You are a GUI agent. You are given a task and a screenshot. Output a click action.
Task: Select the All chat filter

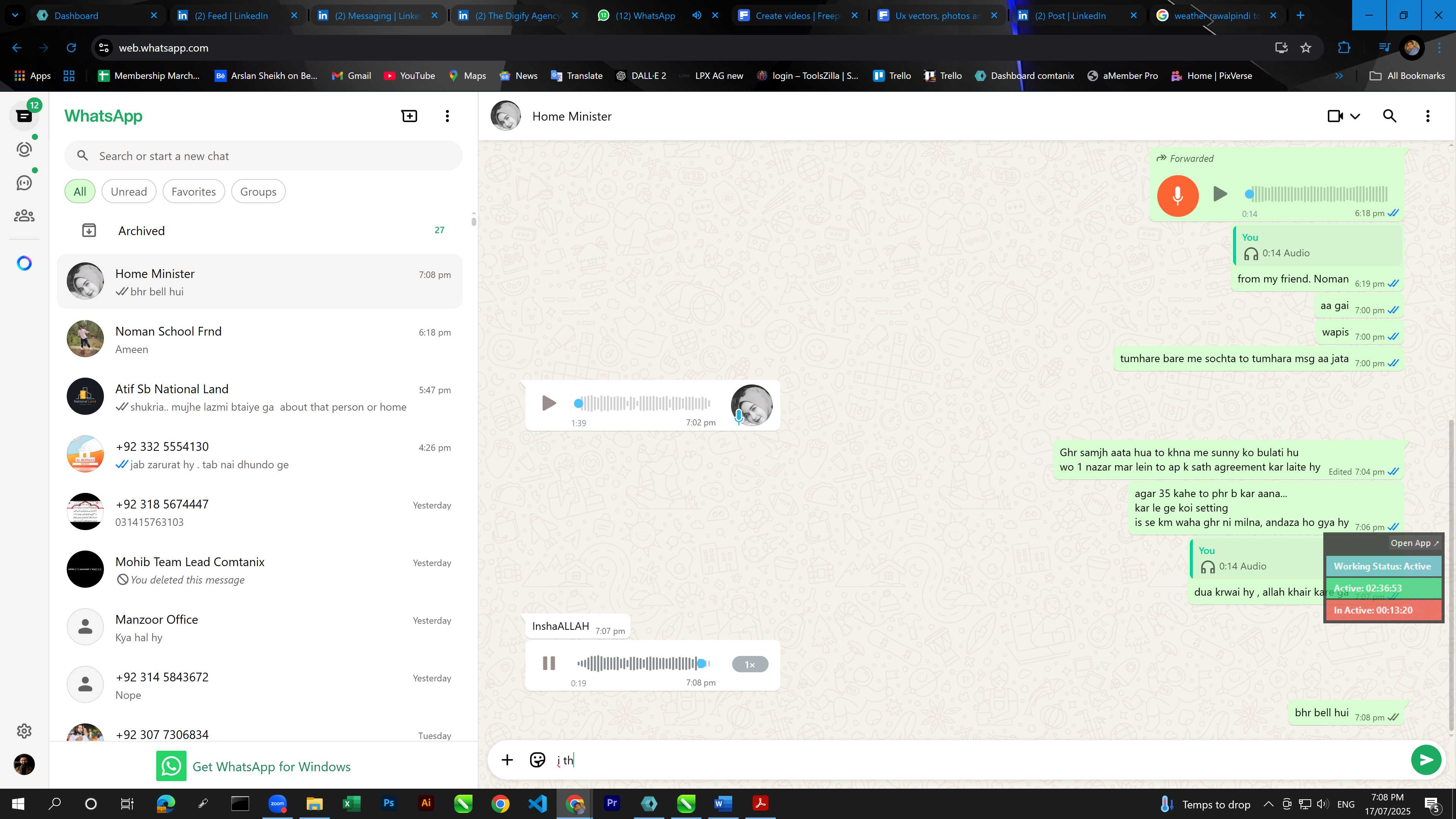pos(80,191)
